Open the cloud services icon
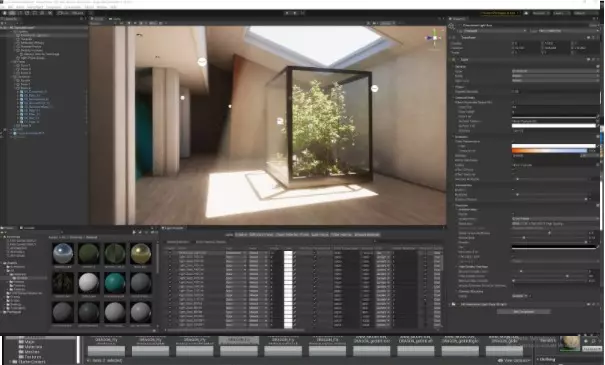This screenshot has width=605, height=365. [526, 13]
